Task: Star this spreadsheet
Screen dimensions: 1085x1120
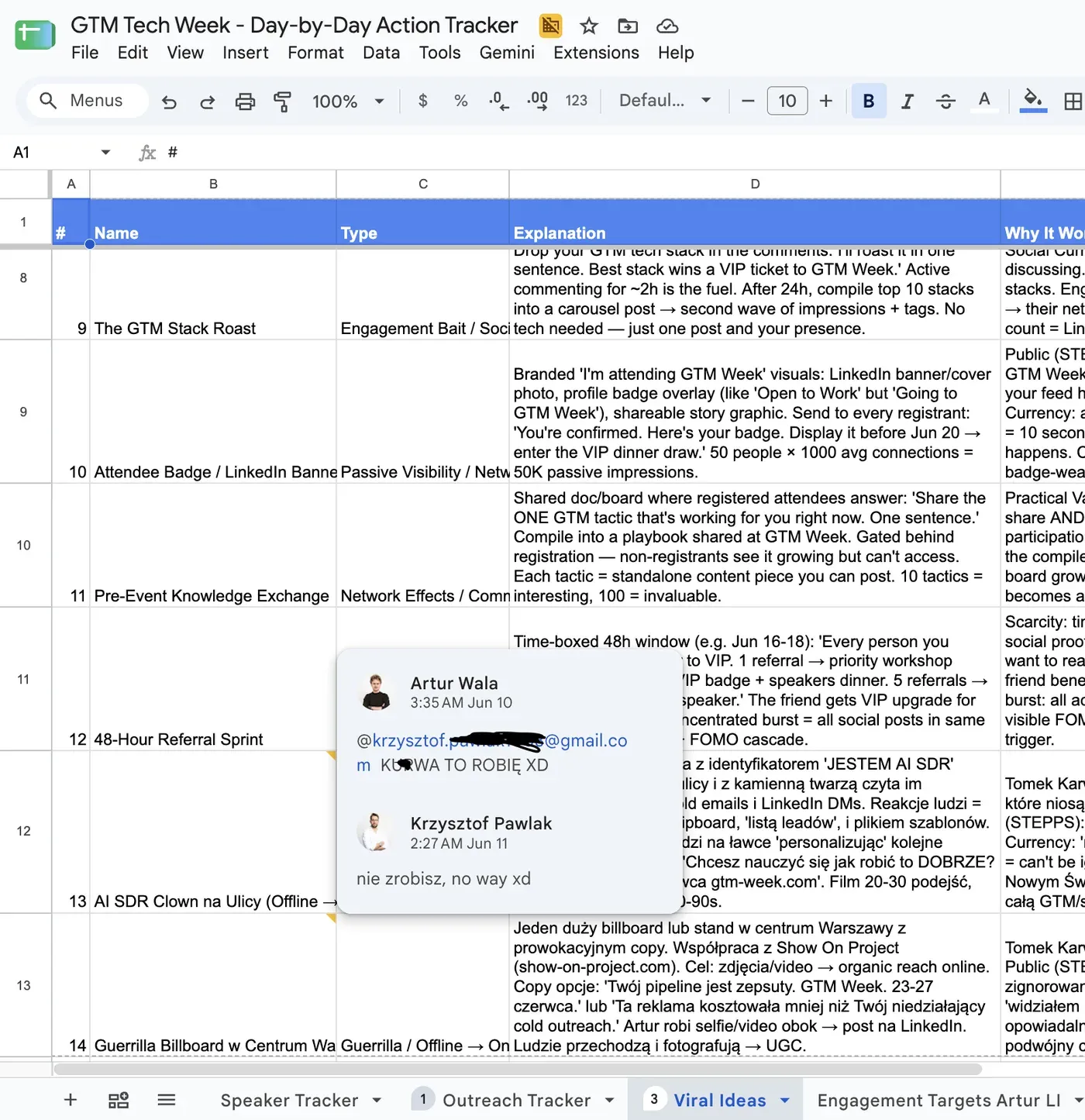Action: pyautogui.click(x=589, y=26)
